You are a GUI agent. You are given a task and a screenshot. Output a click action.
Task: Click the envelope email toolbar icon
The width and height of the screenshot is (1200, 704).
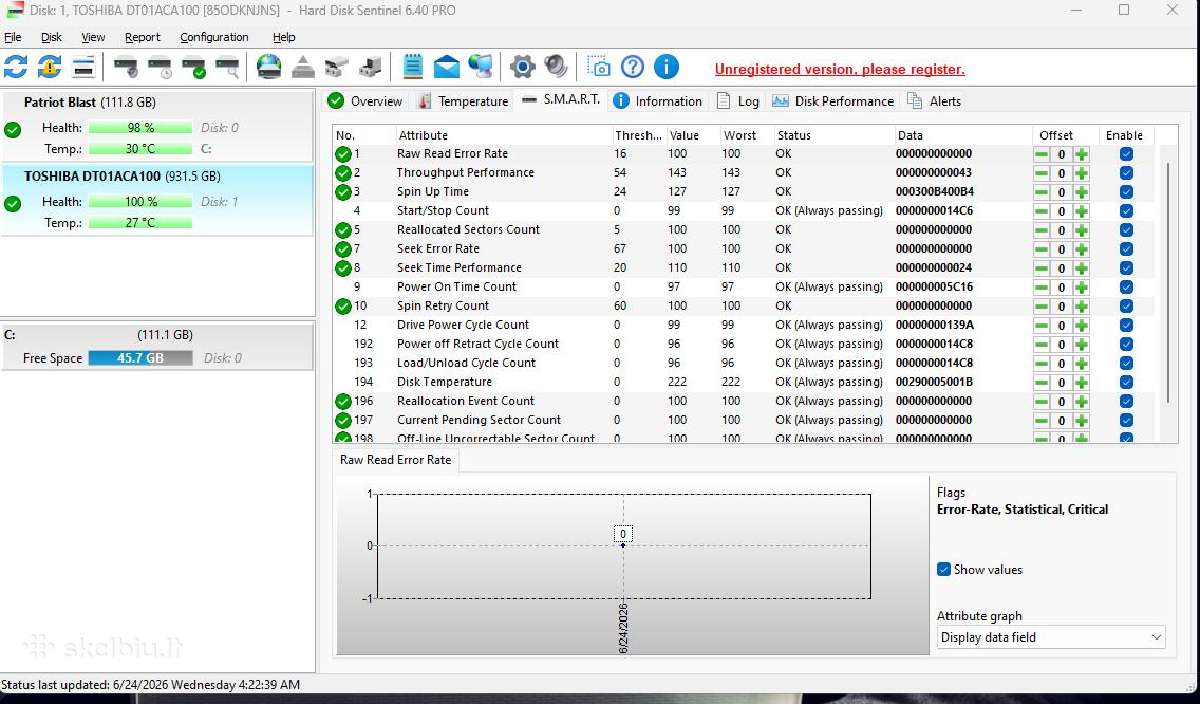click(x=447, y=67)
